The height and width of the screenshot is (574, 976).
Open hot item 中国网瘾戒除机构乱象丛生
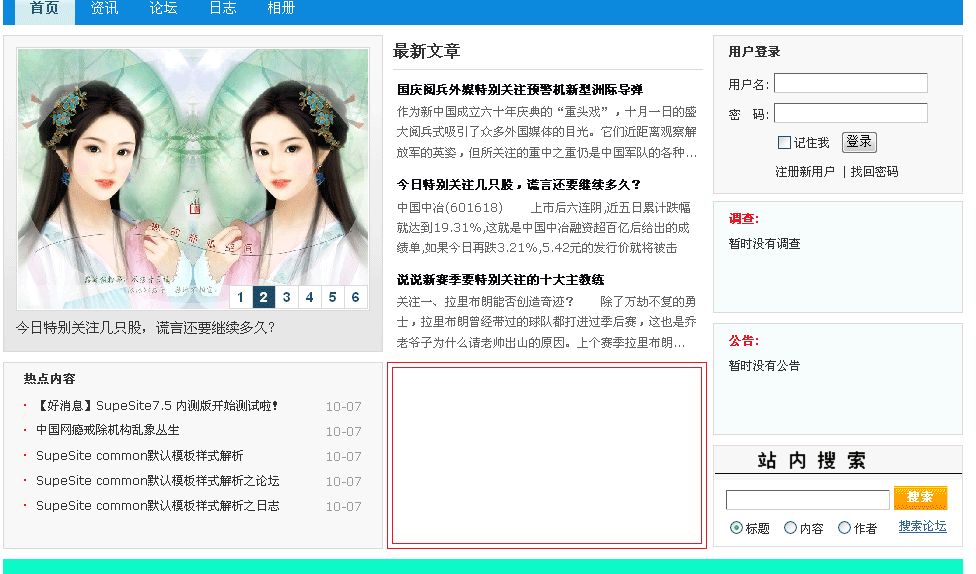[x=108, y=430]
